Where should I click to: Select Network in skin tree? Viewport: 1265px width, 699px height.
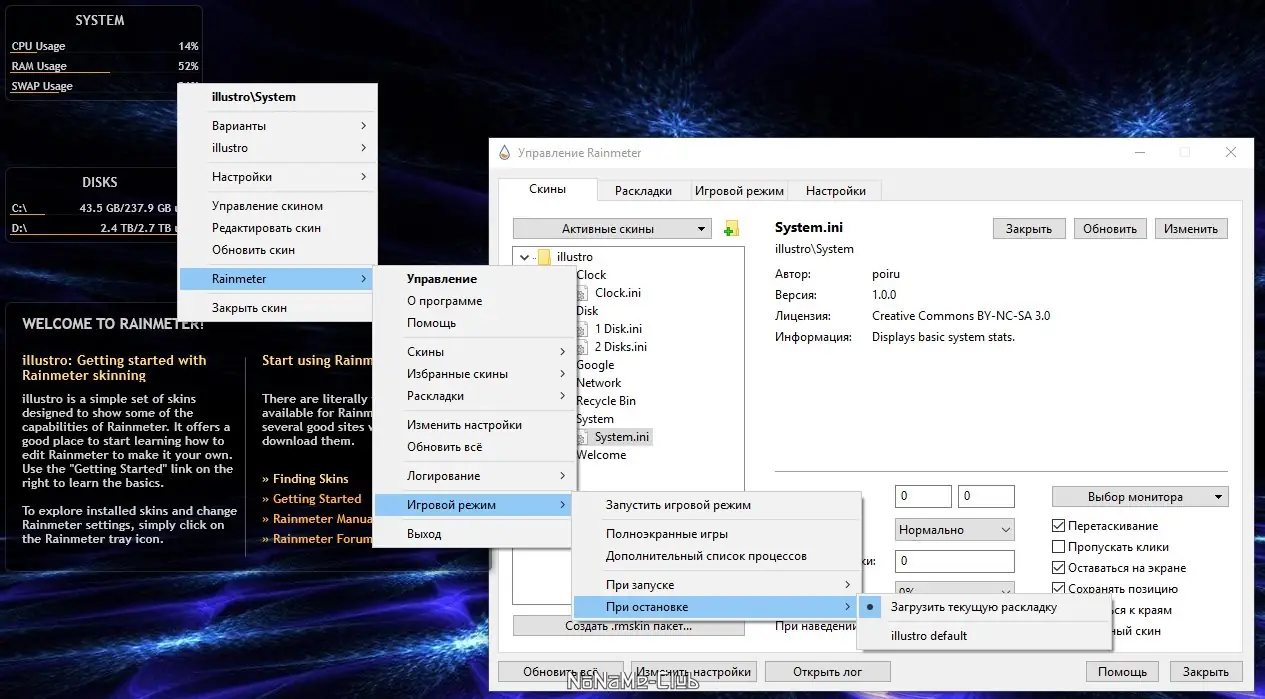599,383
